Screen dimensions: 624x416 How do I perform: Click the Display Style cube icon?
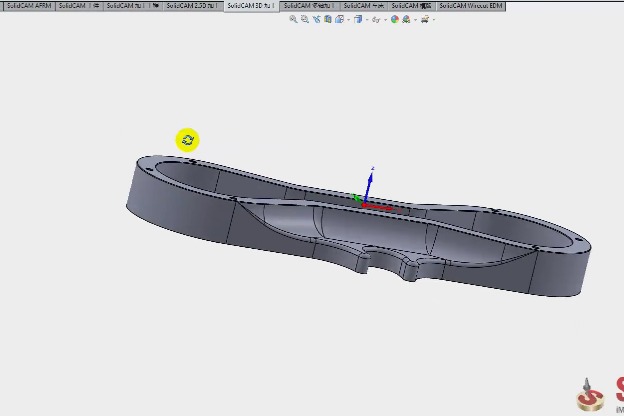pyautogui.click(x=358, y=19)
